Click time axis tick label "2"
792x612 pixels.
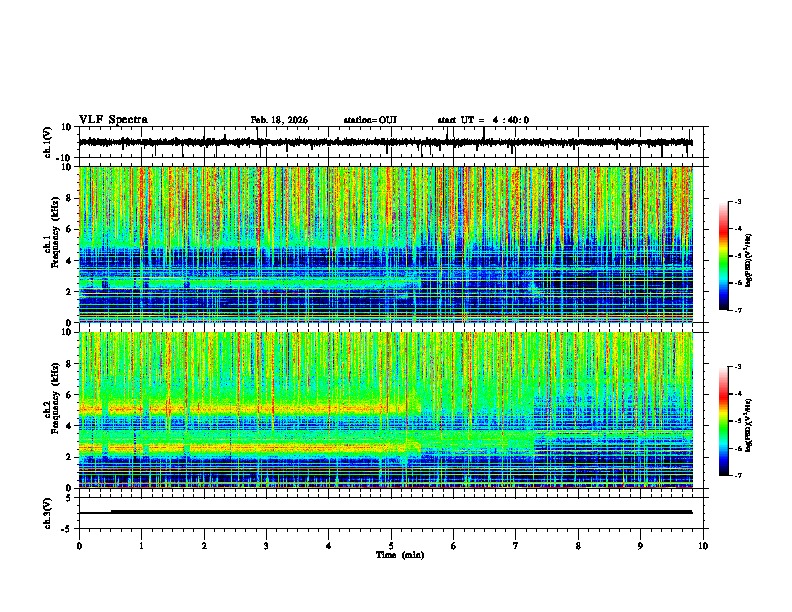click(x=204, y=546)
